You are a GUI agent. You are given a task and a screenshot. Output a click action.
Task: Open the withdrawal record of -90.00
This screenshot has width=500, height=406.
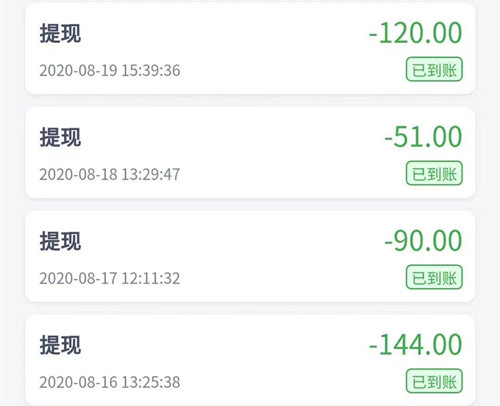point(250,257)
